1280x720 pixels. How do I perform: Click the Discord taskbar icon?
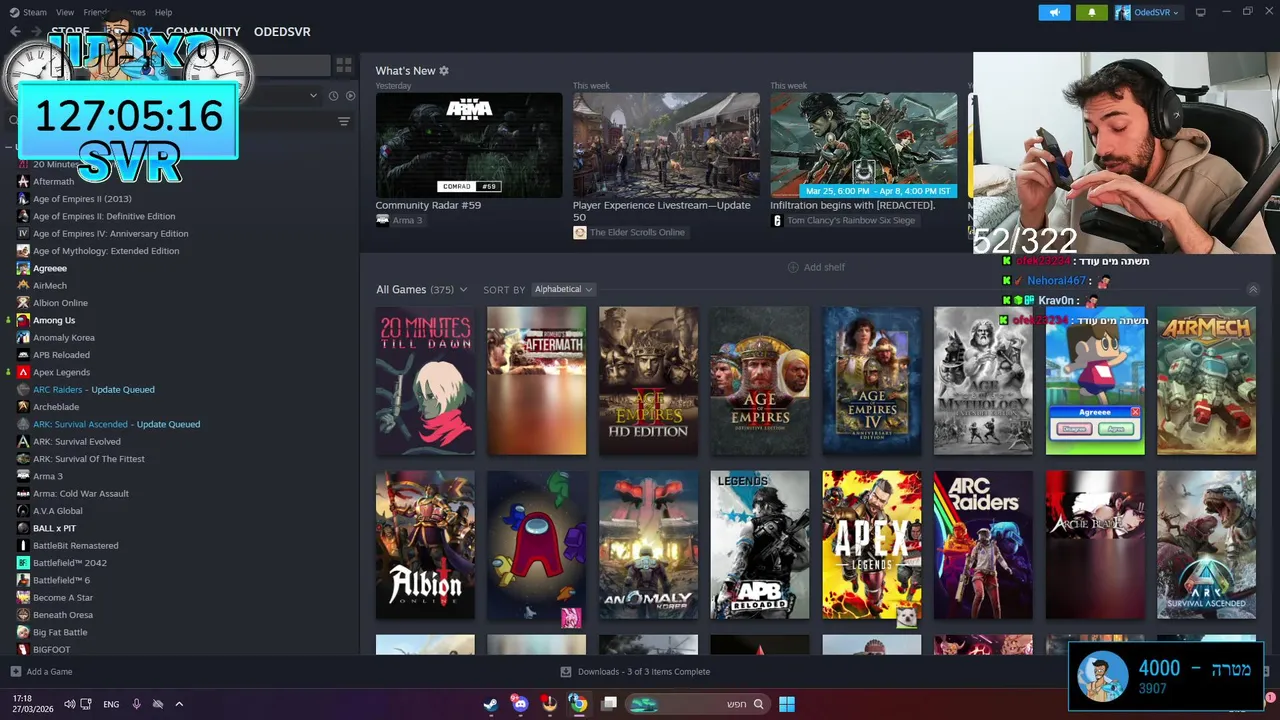[519, 704]
